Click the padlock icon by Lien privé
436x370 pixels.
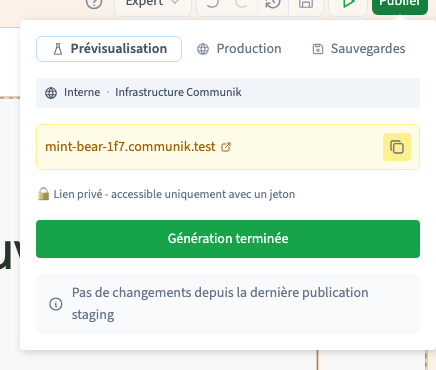(43, 194)
